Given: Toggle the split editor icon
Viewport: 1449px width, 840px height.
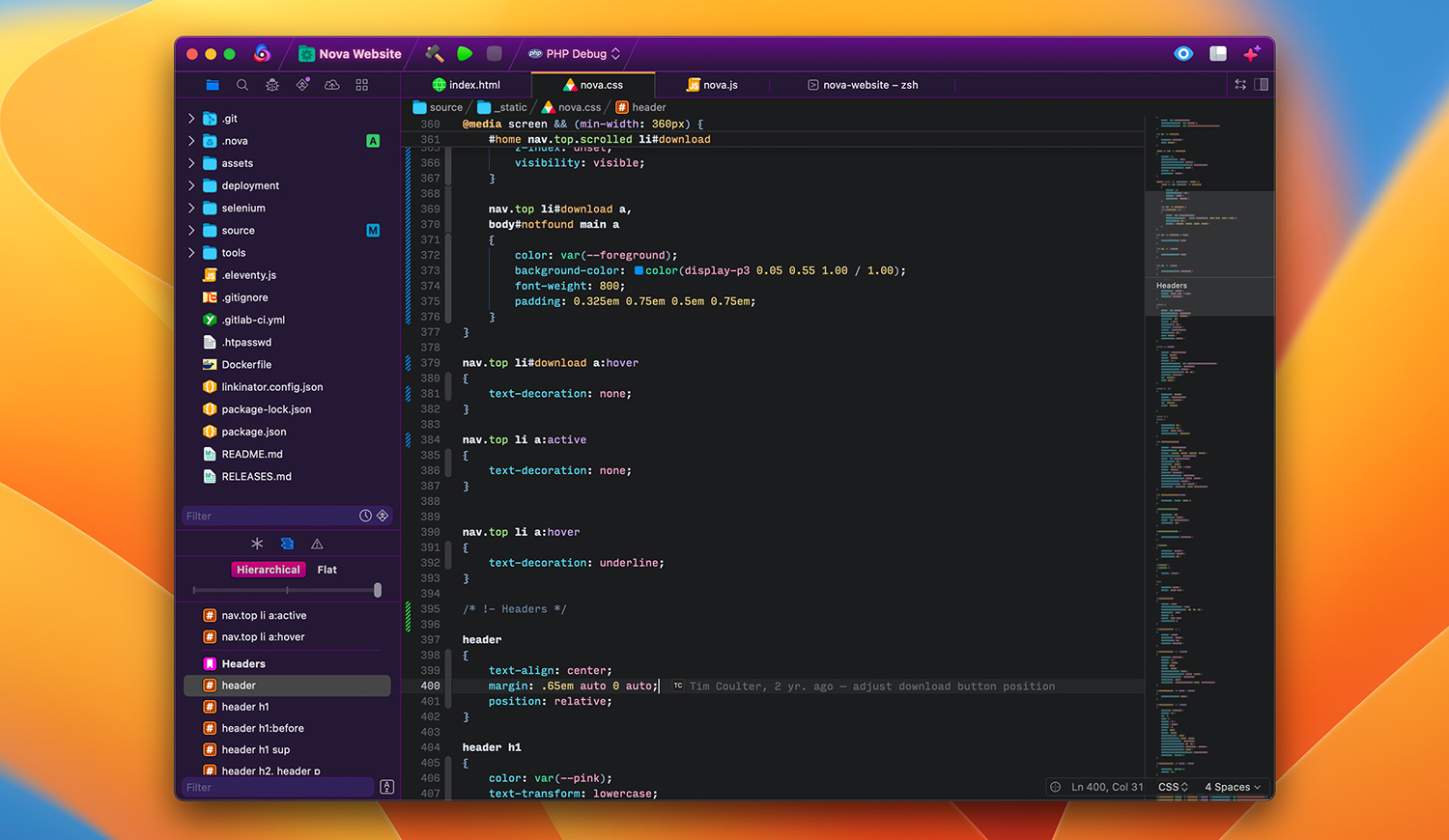Looking at the screenshot, I should (x=1262, y=85).
